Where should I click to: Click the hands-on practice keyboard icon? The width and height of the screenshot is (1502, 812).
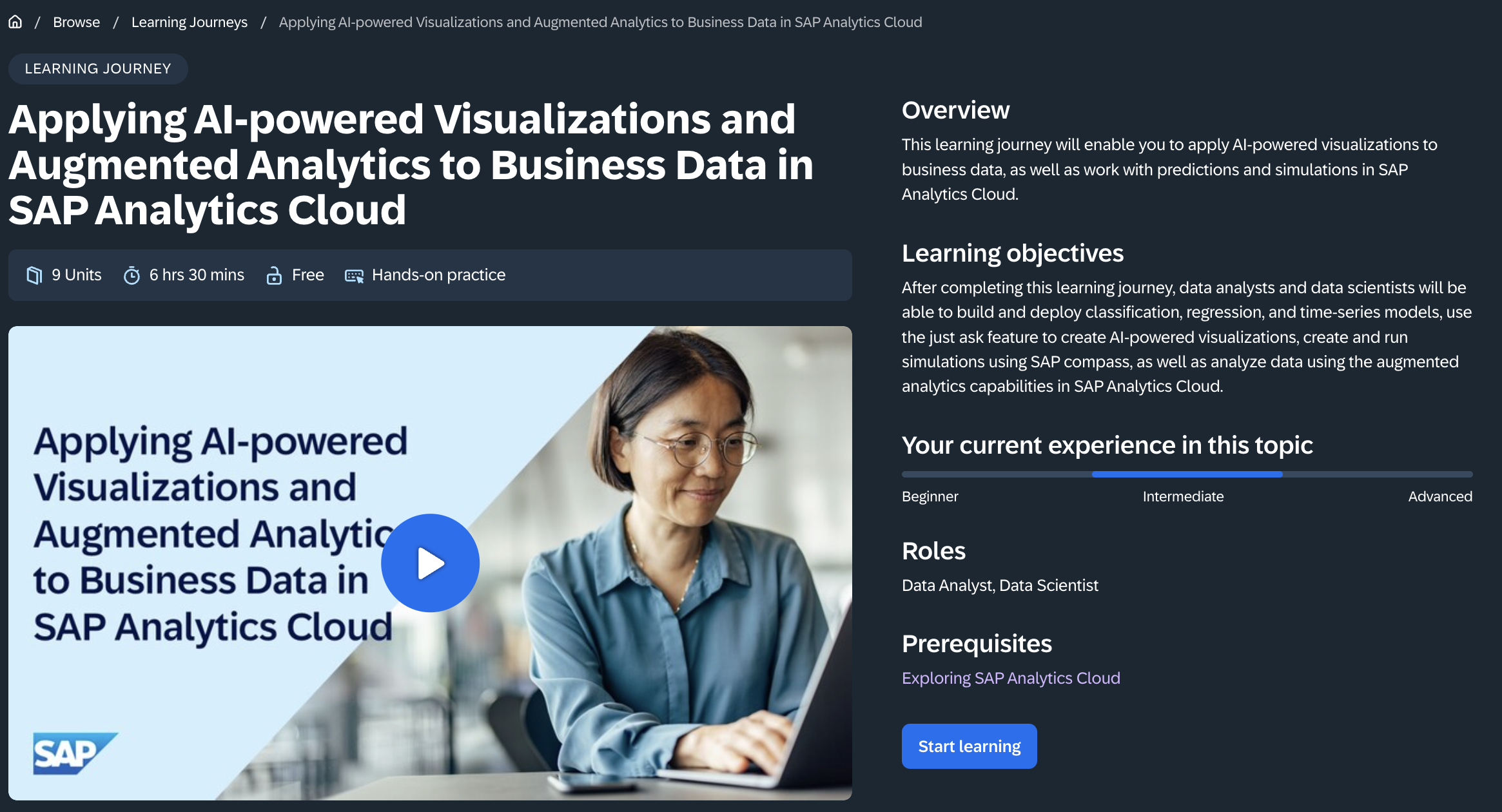pyautogui.click(x=354, y=276)
